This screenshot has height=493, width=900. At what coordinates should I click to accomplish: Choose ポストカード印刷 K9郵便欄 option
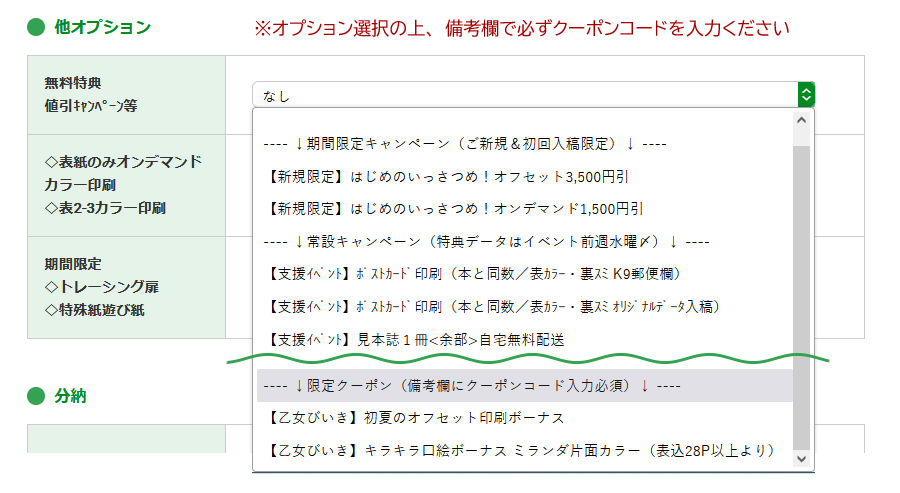[525, 274]
